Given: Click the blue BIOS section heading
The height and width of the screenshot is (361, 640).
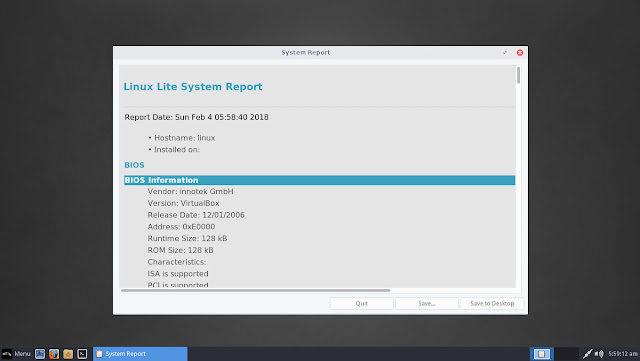Looking at the screenshot, I should (x=134, y=165).
